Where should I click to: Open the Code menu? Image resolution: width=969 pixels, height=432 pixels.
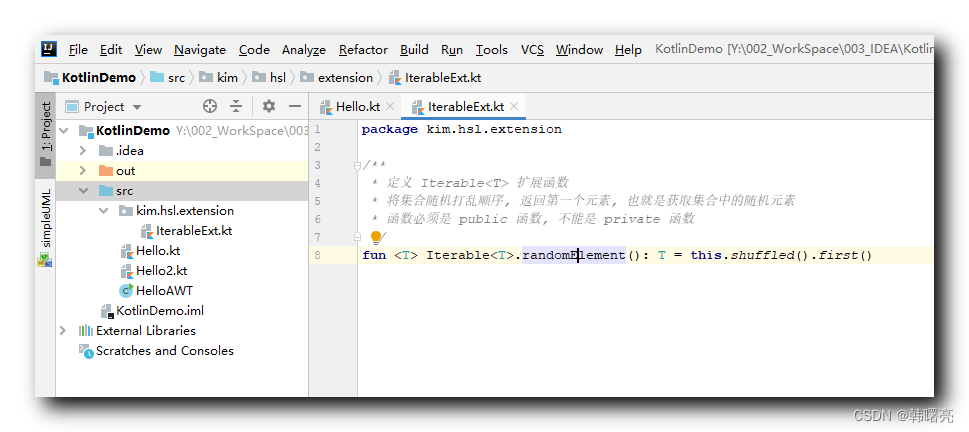click(254, 50)
